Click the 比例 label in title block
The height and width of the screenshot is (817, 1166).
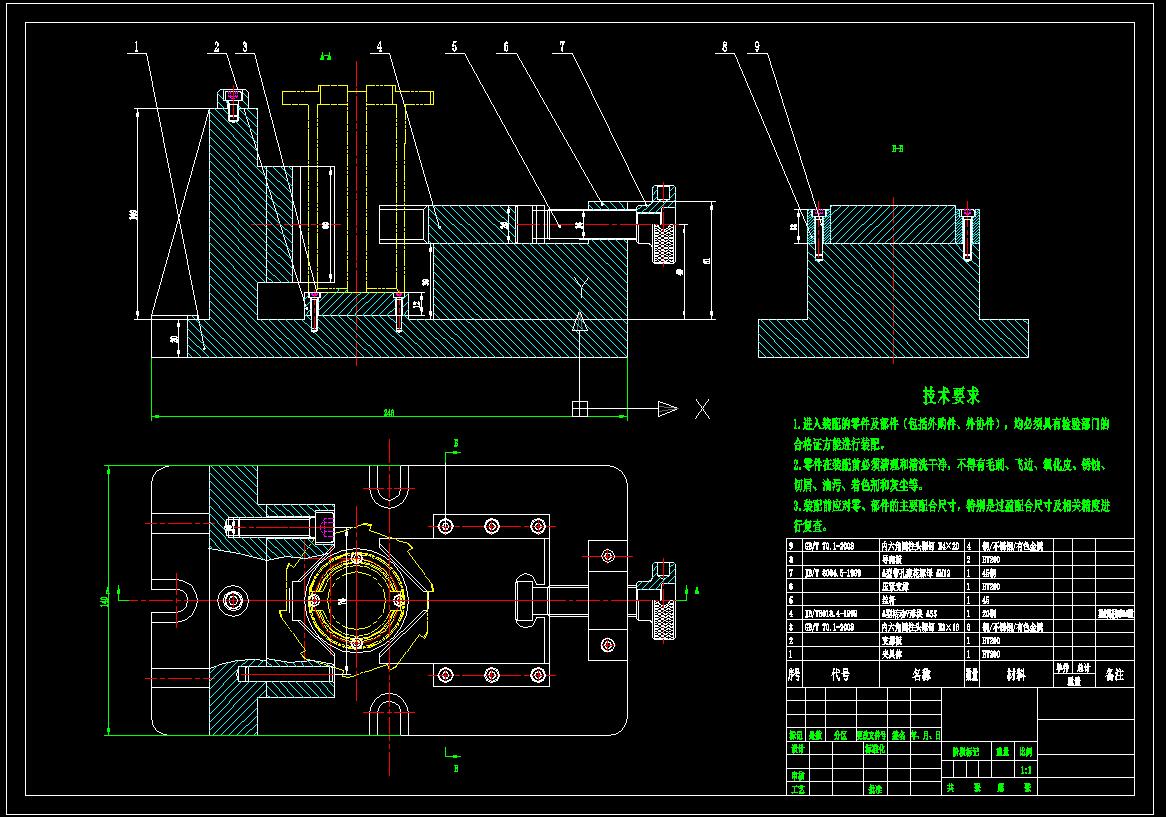pyautogui.click(x=1026, y=752)
